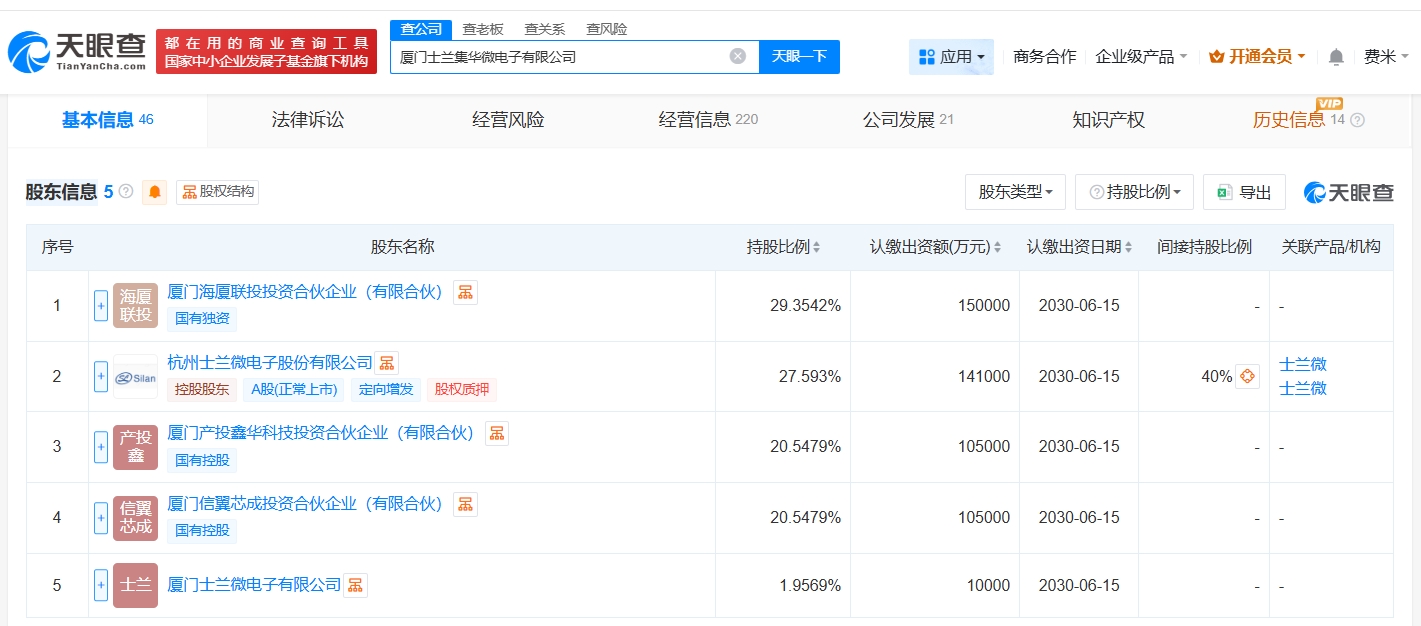
Task: Open the 持股比例 dropdown filter
Action: coord(1134,192)
